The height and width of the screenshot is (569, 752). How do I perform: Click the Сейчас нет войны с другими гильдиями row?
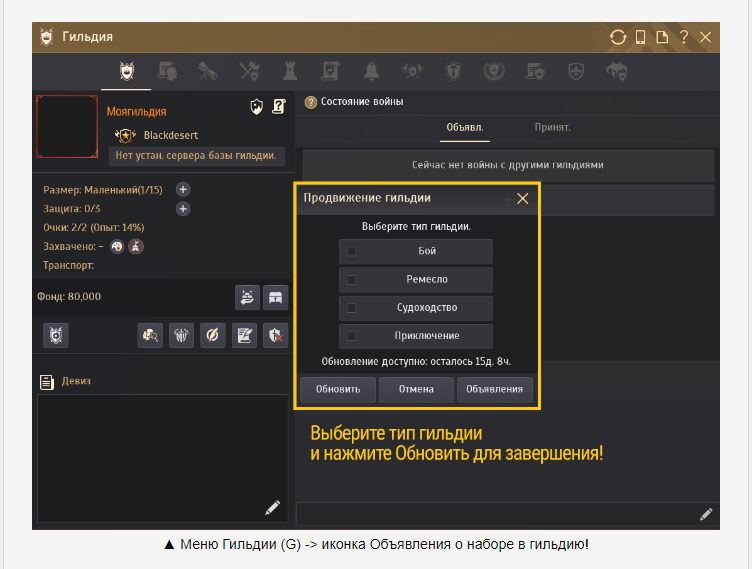click(x=508, y=165)
